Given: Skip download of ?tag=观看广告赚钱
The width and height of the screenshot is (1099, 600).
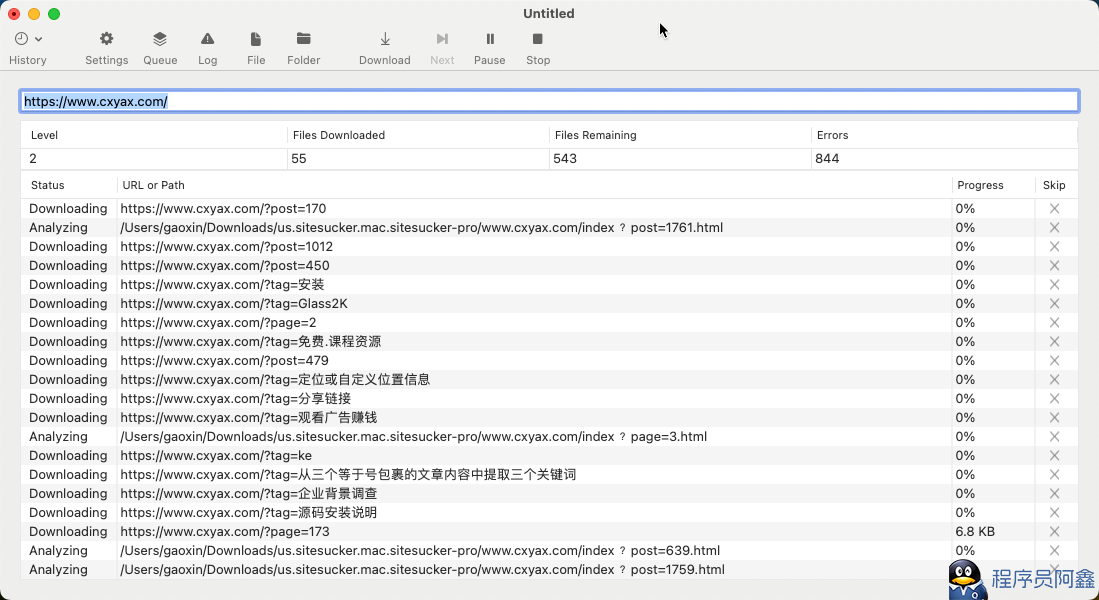Looking at the screenshot, I should tap(1053, 417).
